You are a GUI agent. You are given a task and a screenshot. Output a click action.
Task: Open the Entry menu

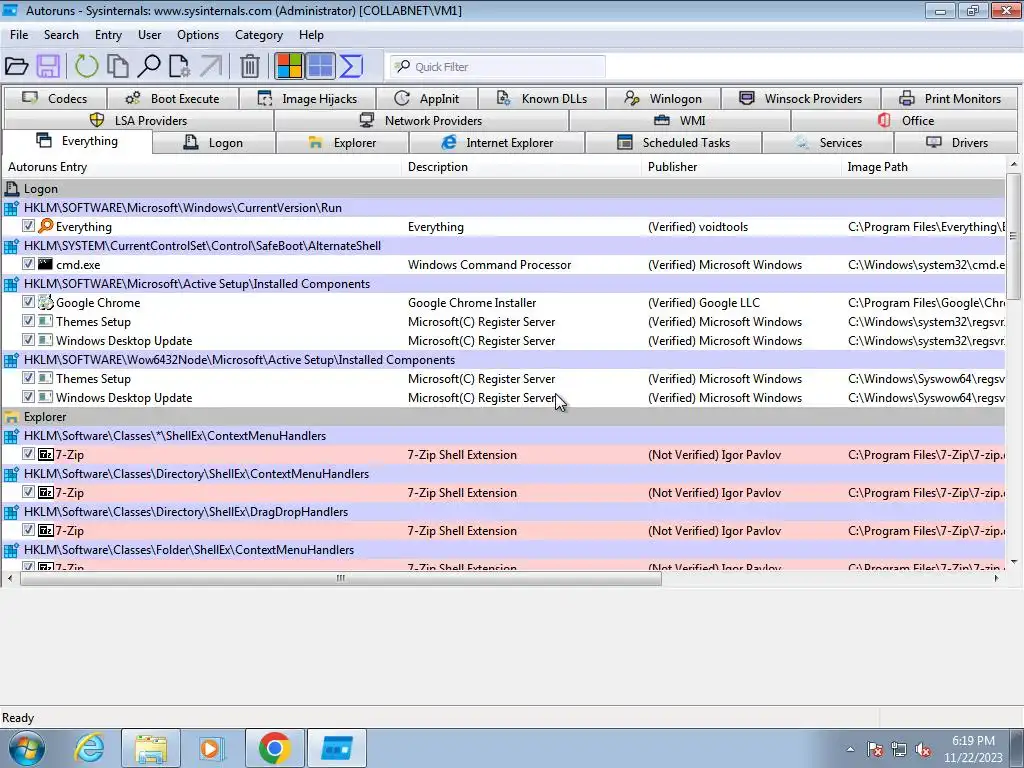(x=108, y=35)
